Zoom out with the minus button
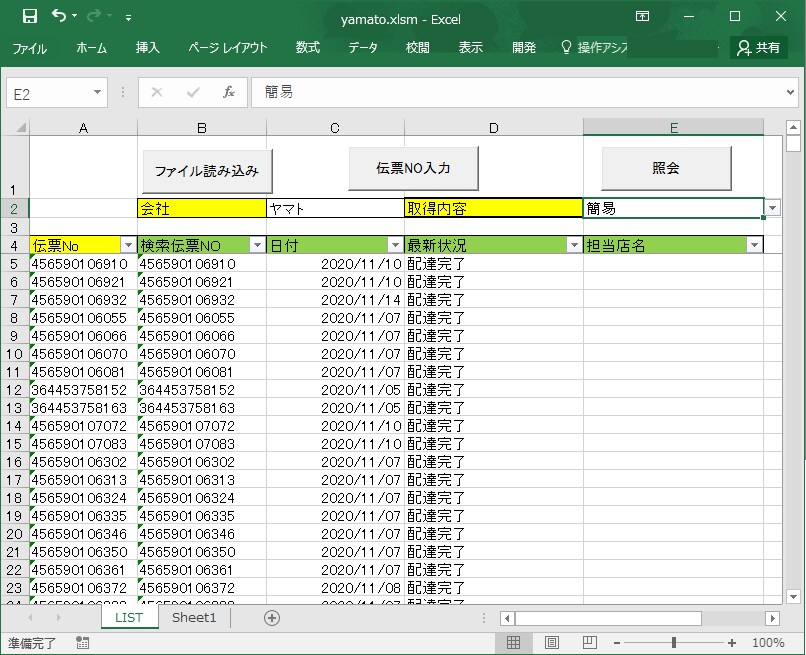This screenshot has width=806, height=655. 617,643
